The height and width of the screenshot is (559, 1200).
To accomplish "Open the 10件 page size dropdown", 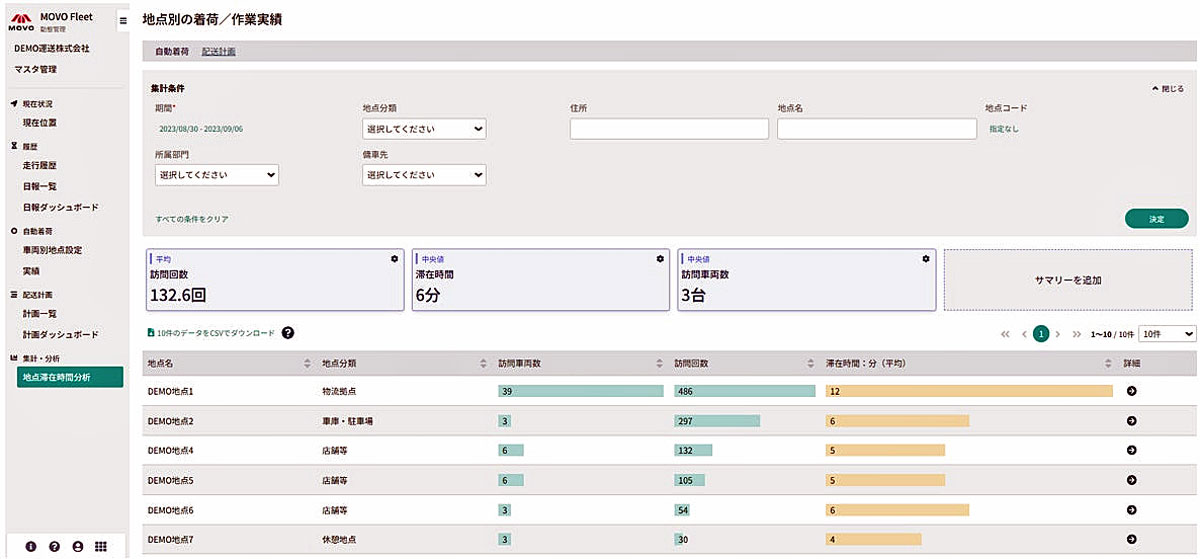I will pos(1167,334).
